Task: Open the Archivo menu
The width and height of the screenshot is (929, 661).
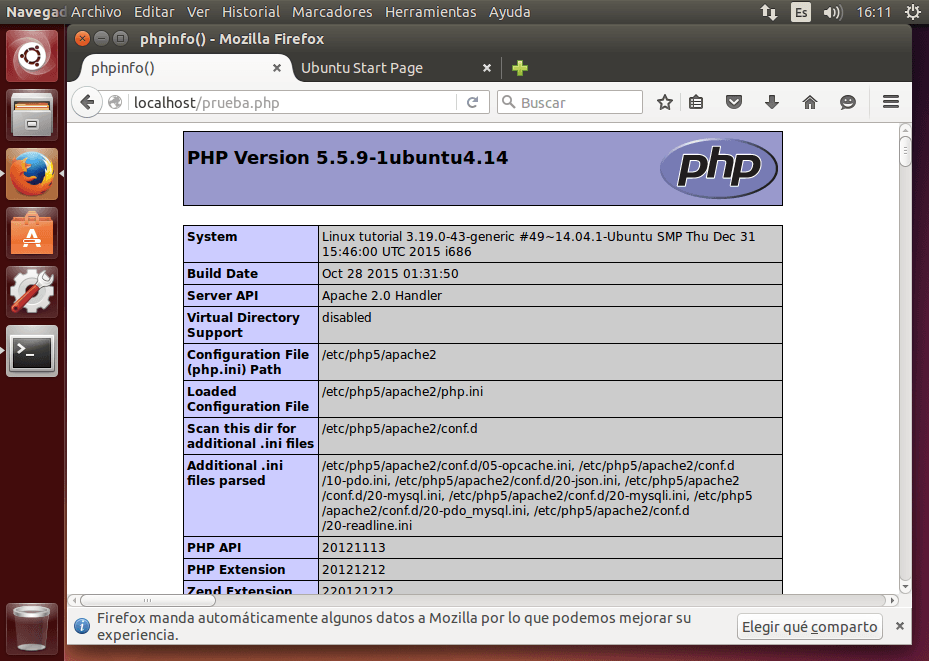Action: pos(96,12)
